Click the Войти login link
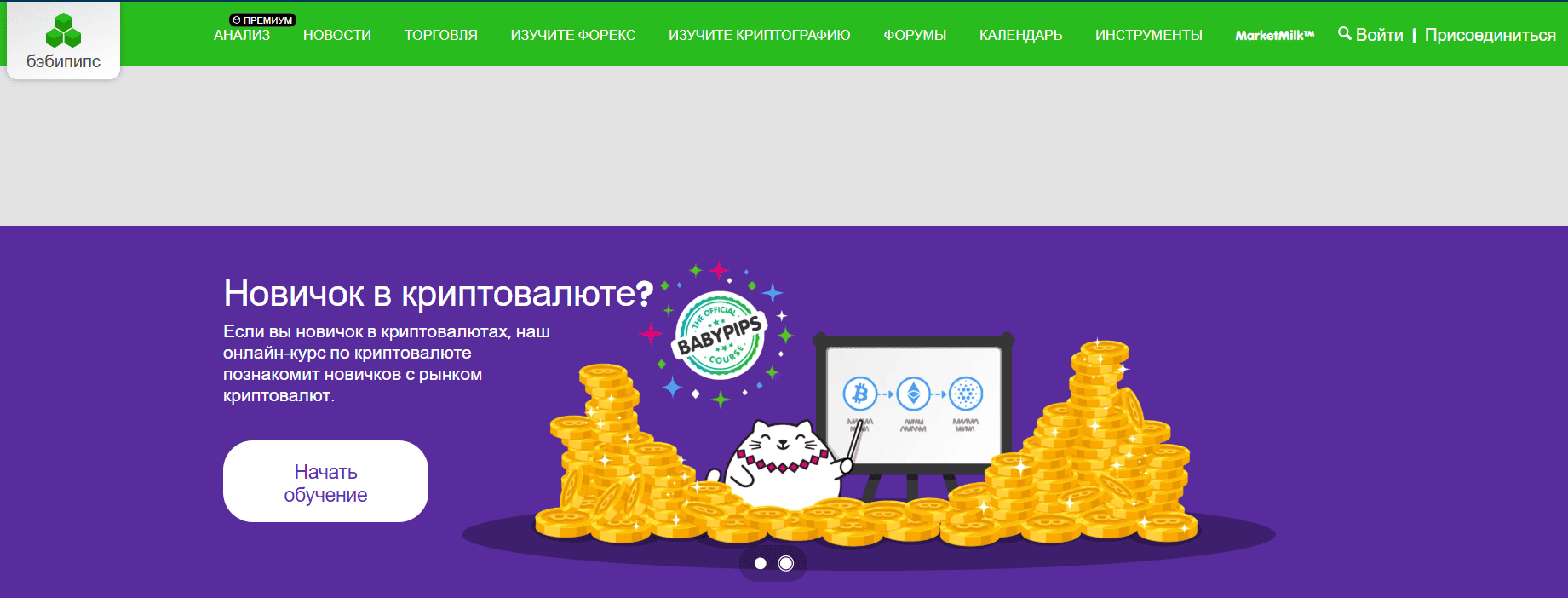This screenshot has width=1568, height=598. click(x=1380, y=35)
